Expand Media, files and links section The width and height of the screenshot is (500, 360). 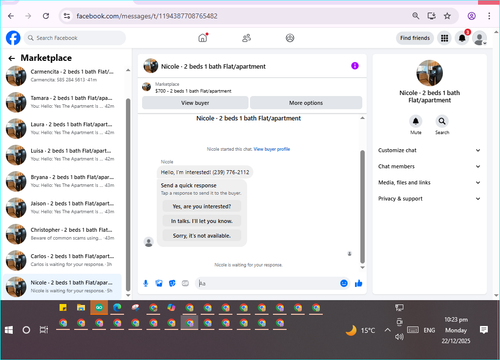429,182
